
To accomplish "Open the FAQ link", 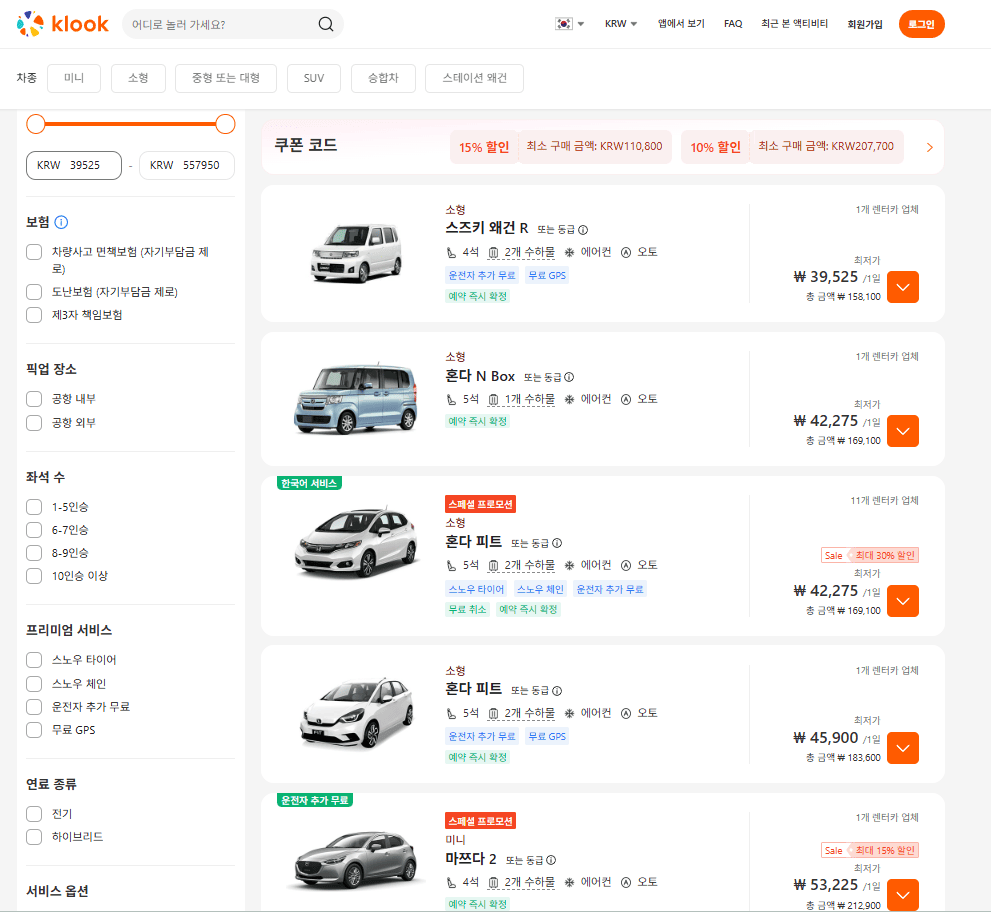I will [733, 24].
